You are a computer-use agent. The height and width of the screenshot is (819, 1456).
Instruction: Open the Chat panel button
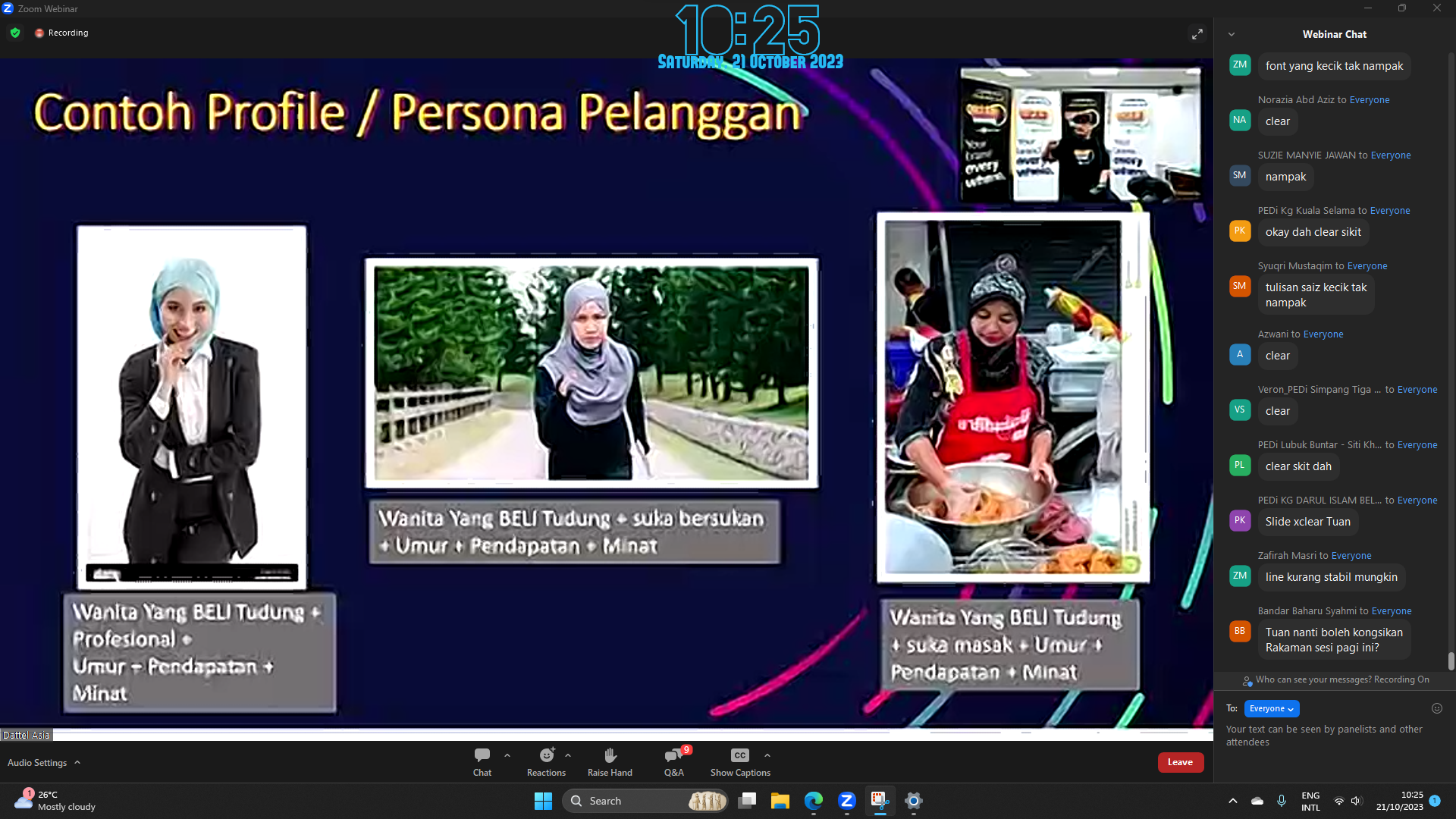pyautogui.click(x=482, y=762)
